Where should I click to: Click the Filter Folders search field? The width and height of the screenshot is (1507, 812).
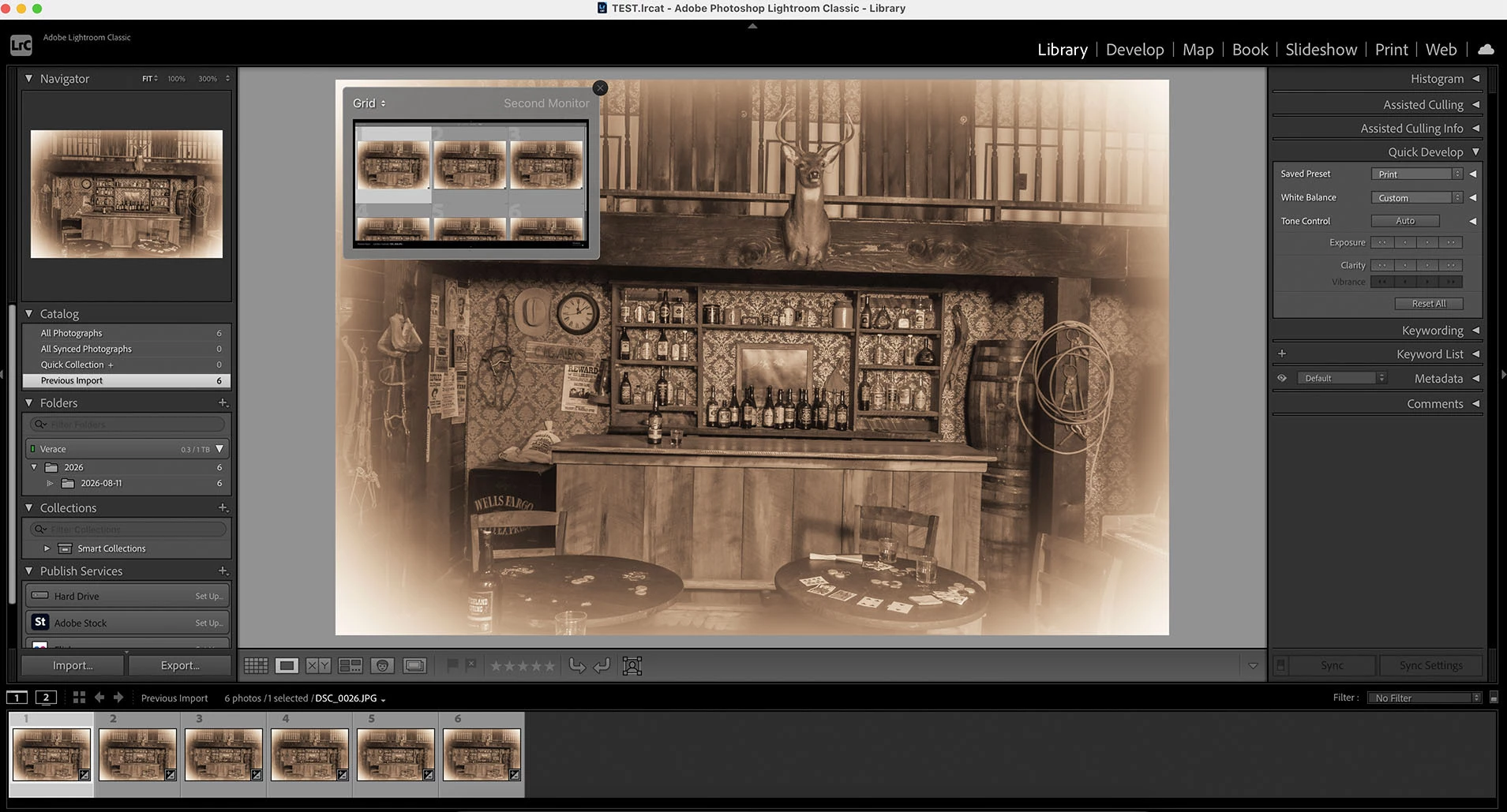click(128, 425)
